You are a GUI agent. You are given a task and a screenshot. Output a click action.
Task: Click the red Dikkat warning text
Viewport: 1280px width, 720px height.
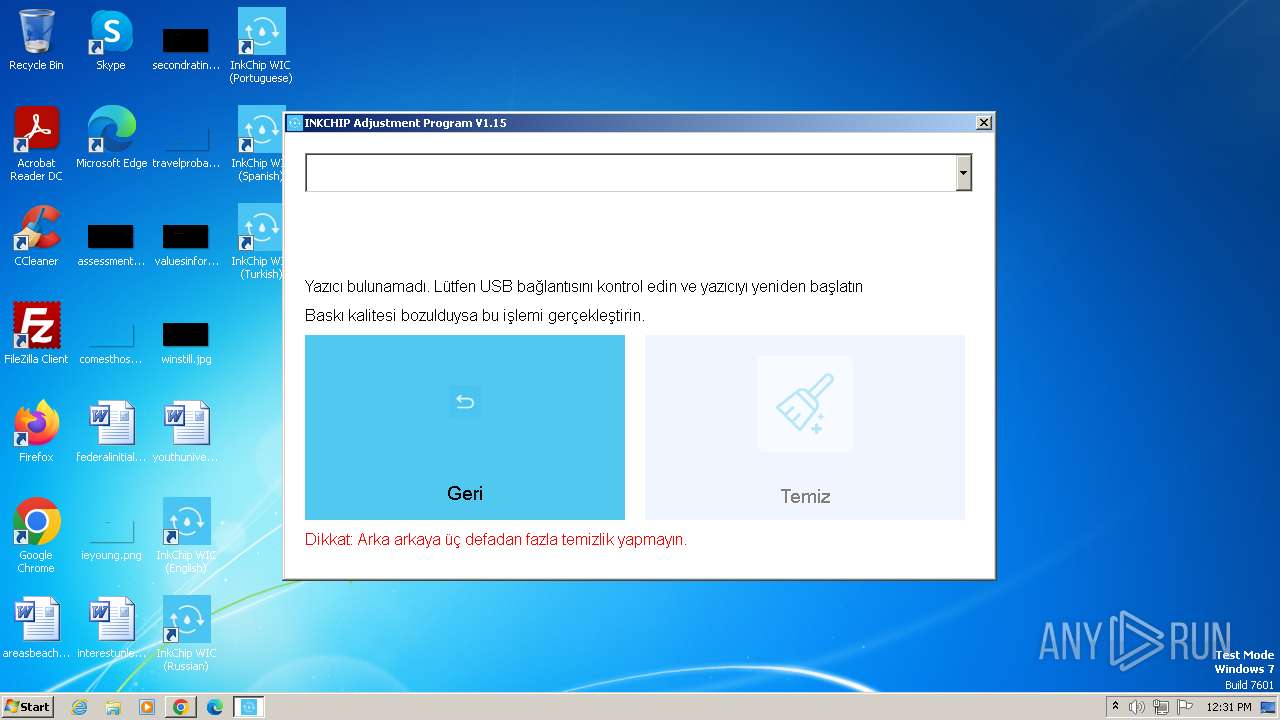click(x=496, y=539)
